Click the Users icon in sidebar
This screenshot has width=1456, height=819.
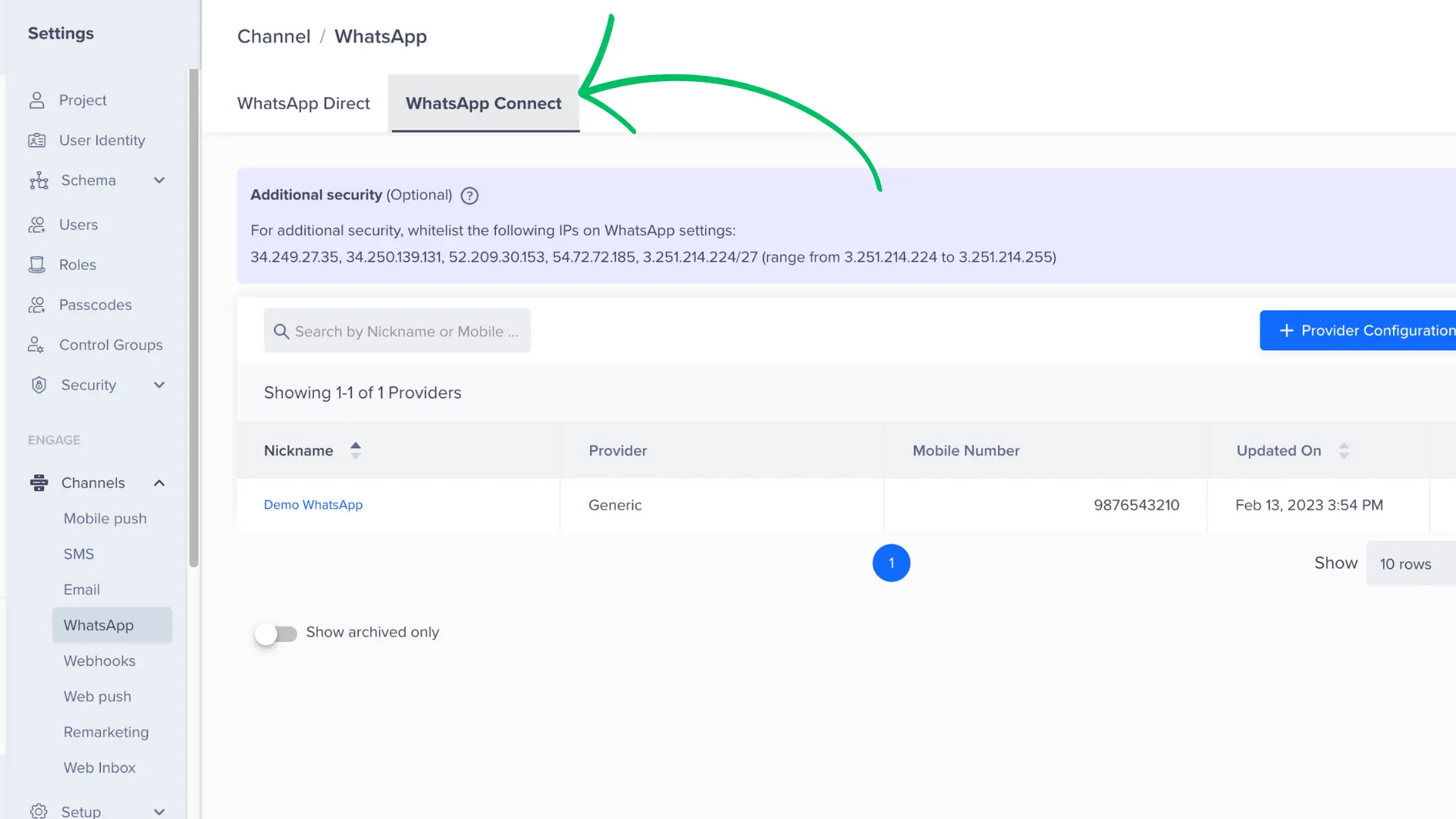(36, 224)
